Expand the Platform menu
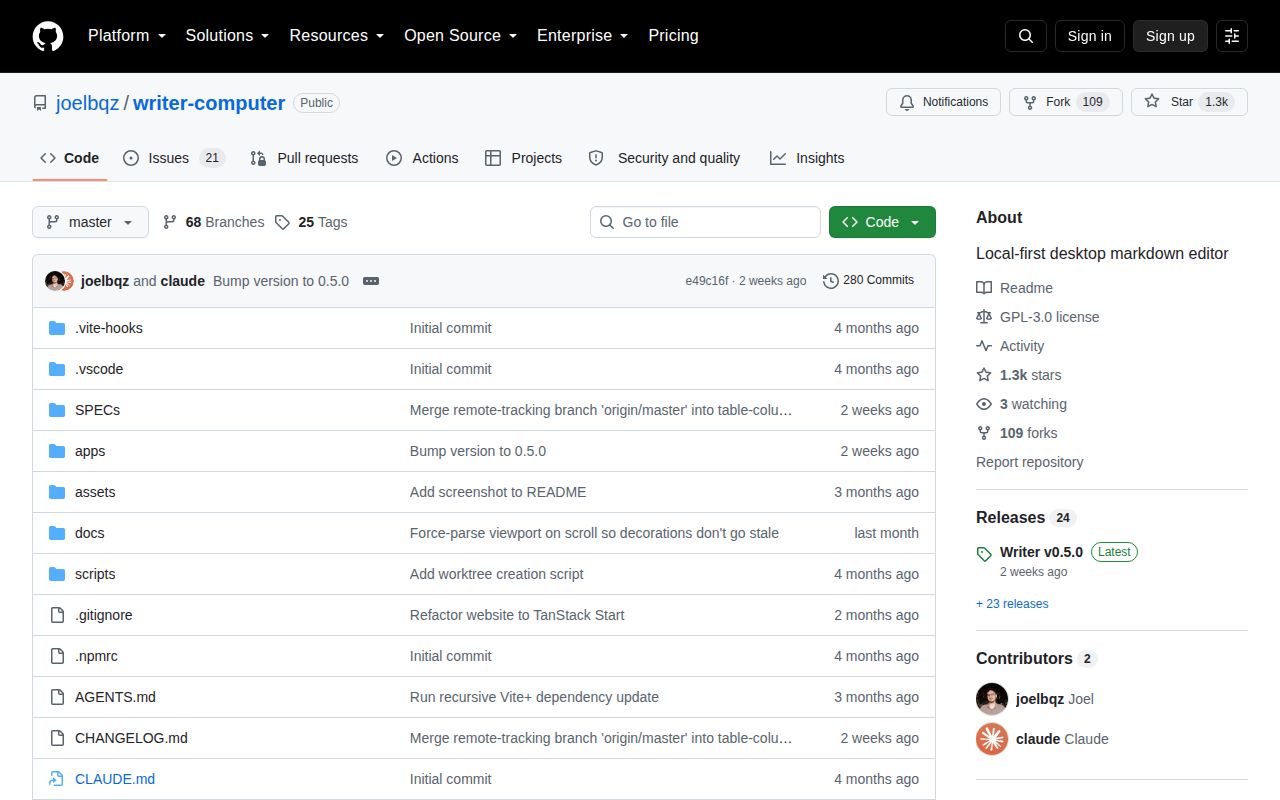The height and width of the screenshot is (800, 1280). click(x=127, y=36)
